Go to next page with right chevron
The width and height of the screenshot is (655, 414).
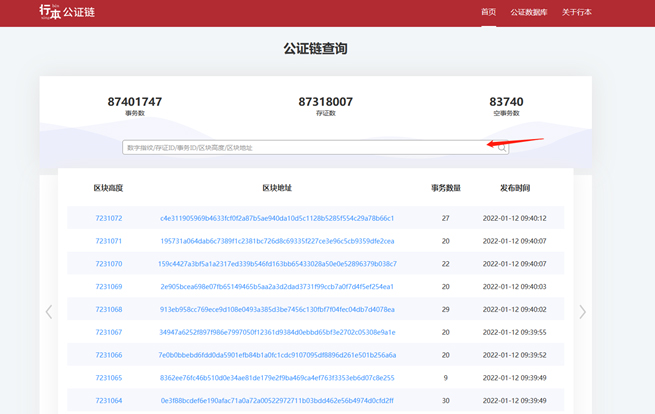click(x=582, y=312)
